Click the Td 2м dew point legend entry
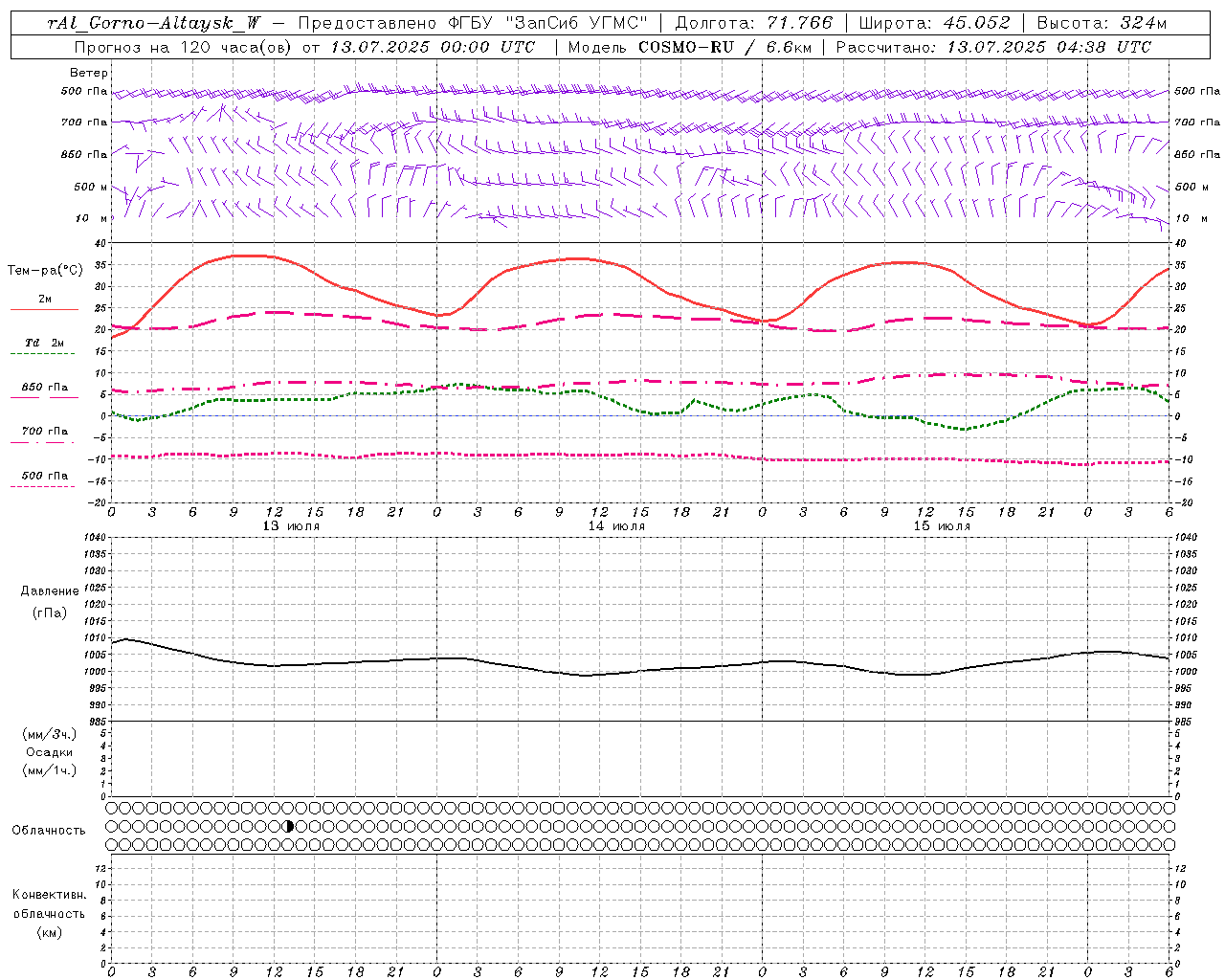 pyautogui.click(x=45, y=343)
